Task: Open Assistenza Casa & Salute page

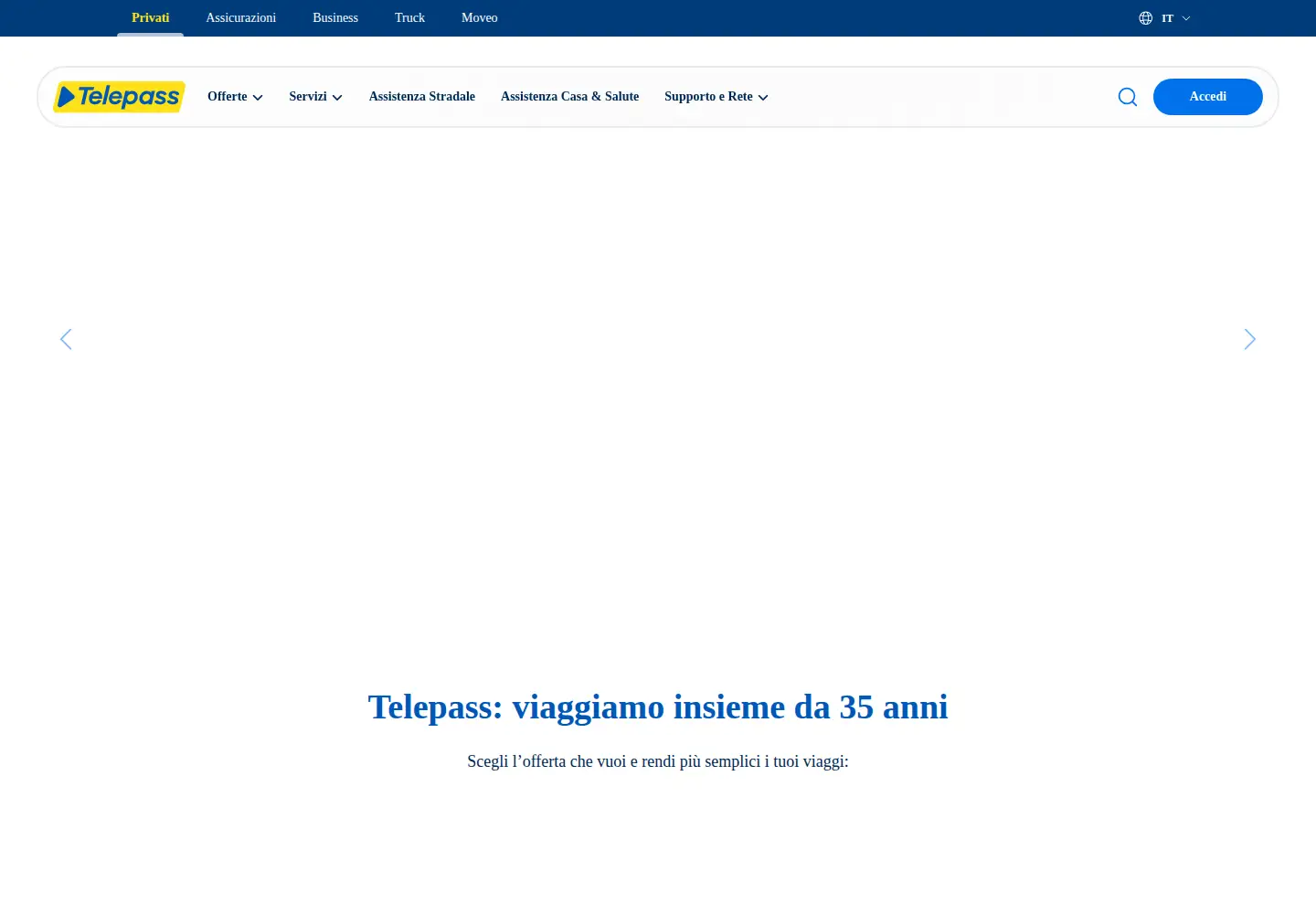Action: [x=570, y=97]
